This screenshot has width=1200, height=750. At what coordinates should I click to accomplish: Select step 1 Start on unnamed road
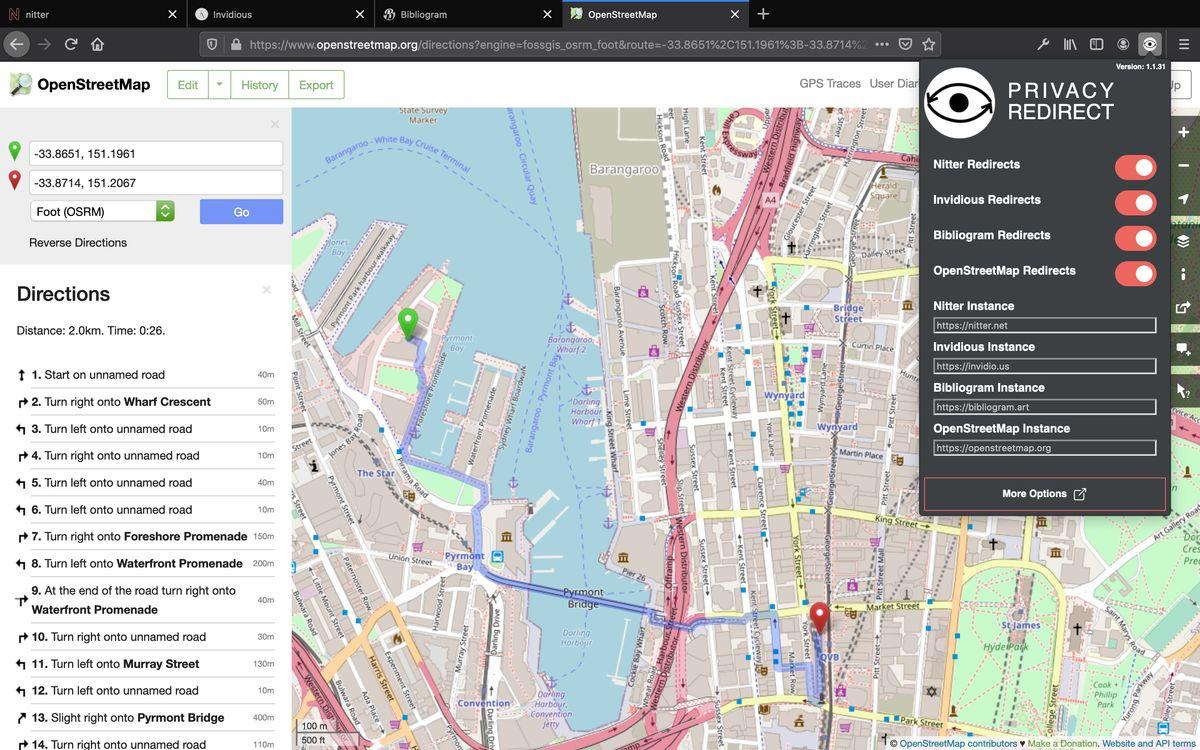tap(145, 375)
